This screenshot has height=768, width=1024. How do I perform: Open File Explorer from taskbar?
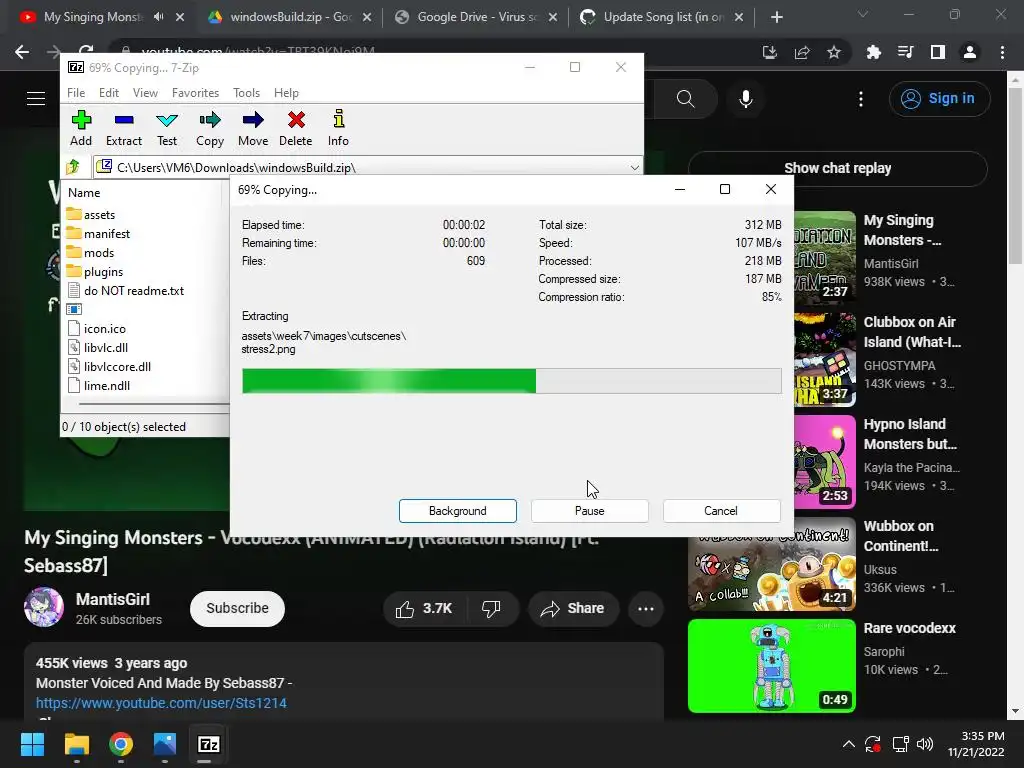click(76, 744)
